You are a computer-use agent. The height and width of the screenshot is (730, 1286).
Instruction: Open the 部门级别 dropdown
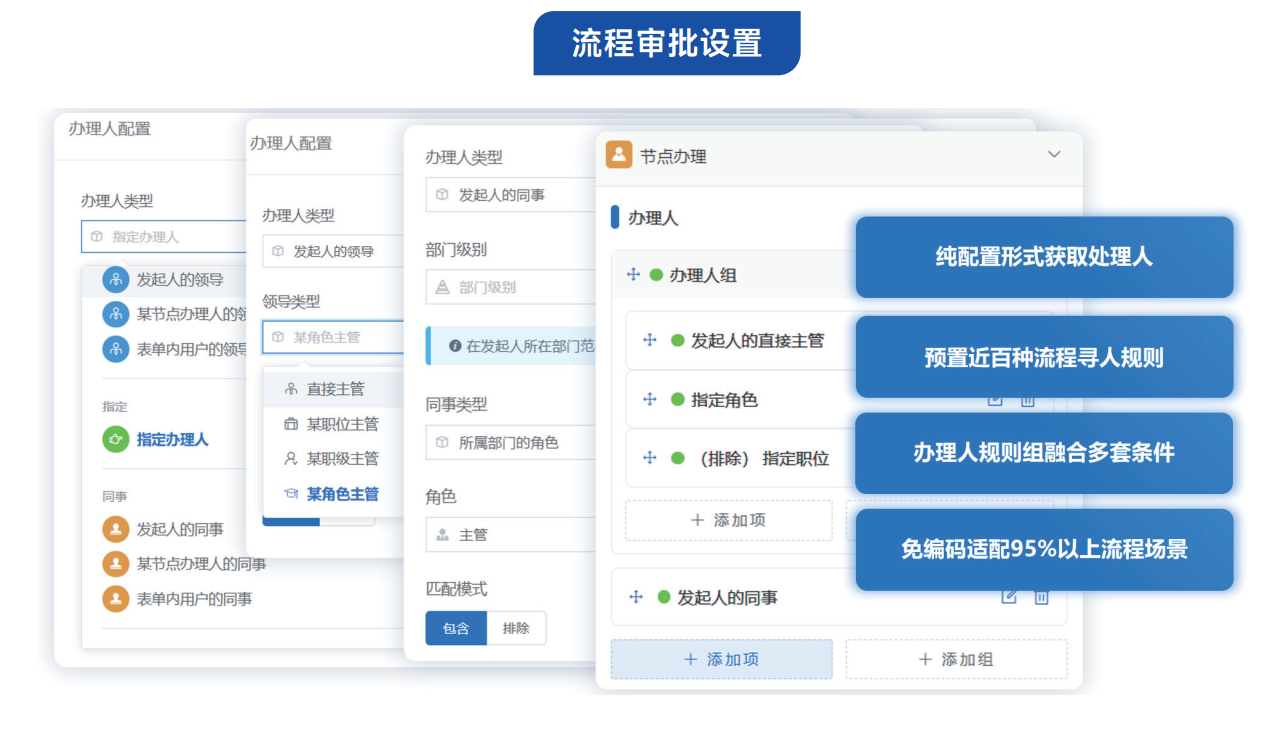(x=510, y=287)
